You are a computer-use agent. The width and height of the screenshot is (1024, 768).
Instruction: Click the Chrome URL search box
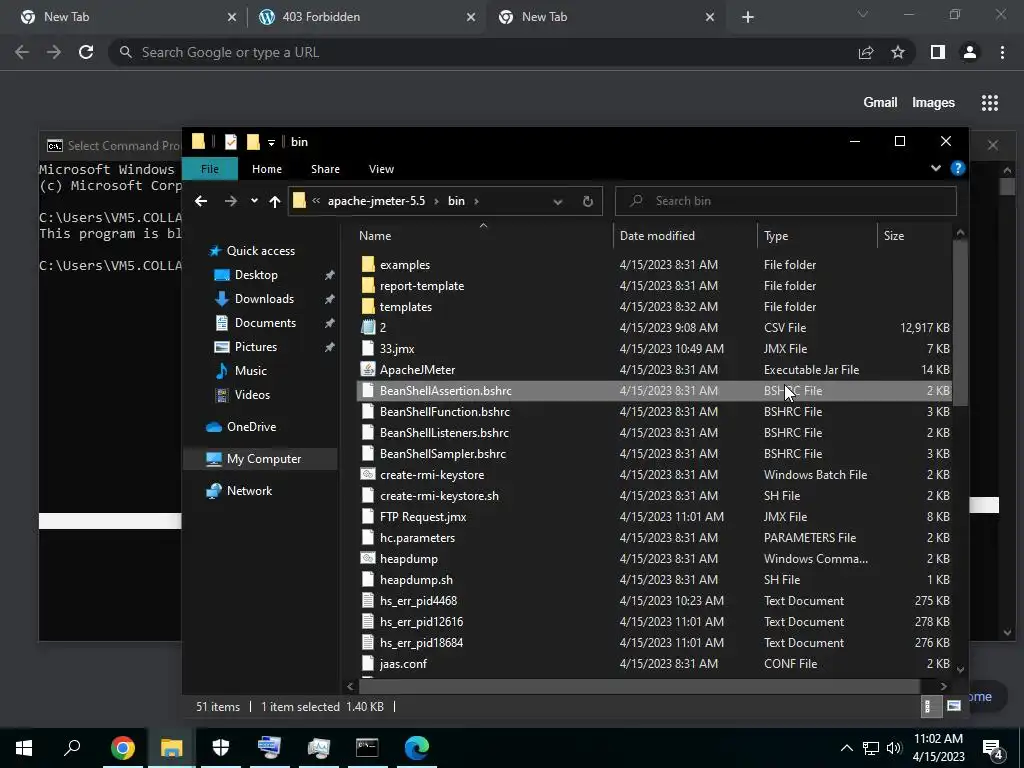483,52
